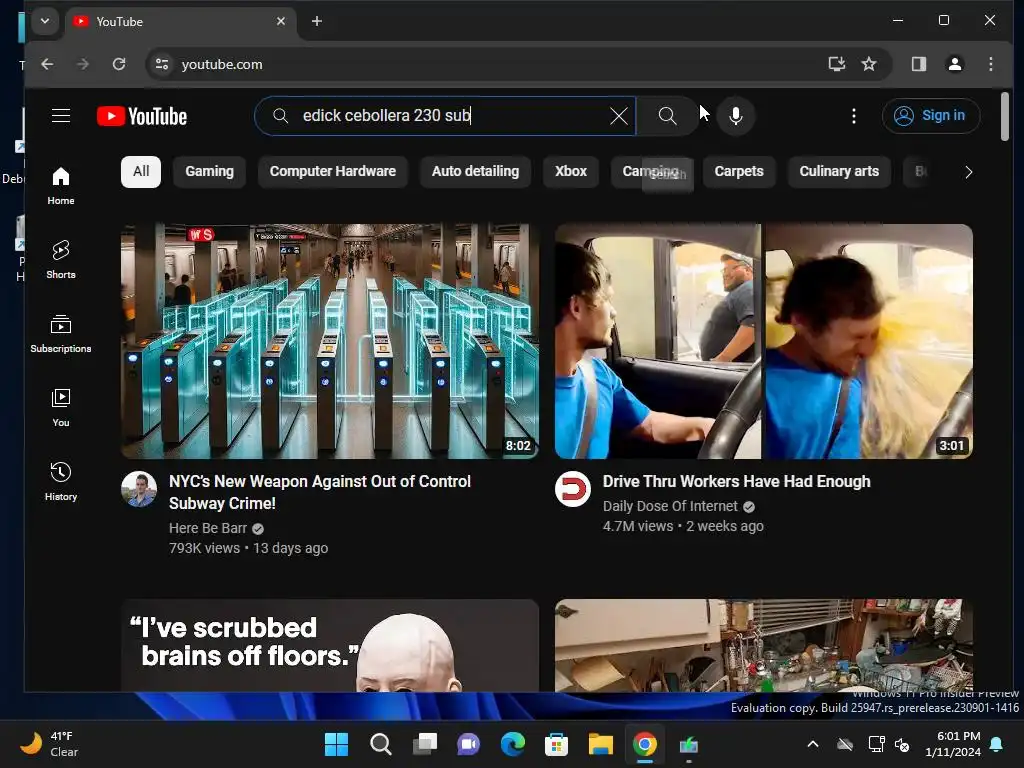The width and height of the screenshot is (1024, 768).
Task: Click the Sign in button
Action: [931, 116]
